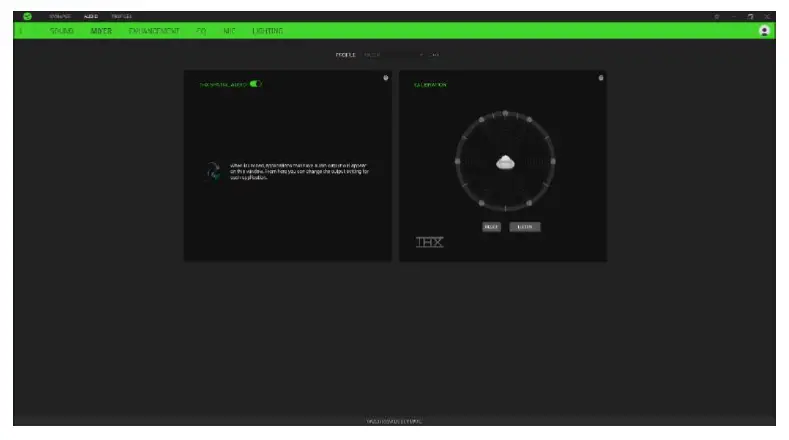The image size is (789, 440).
Task: Show info for THX Spatial Audio panel
Action: point(386,78)
